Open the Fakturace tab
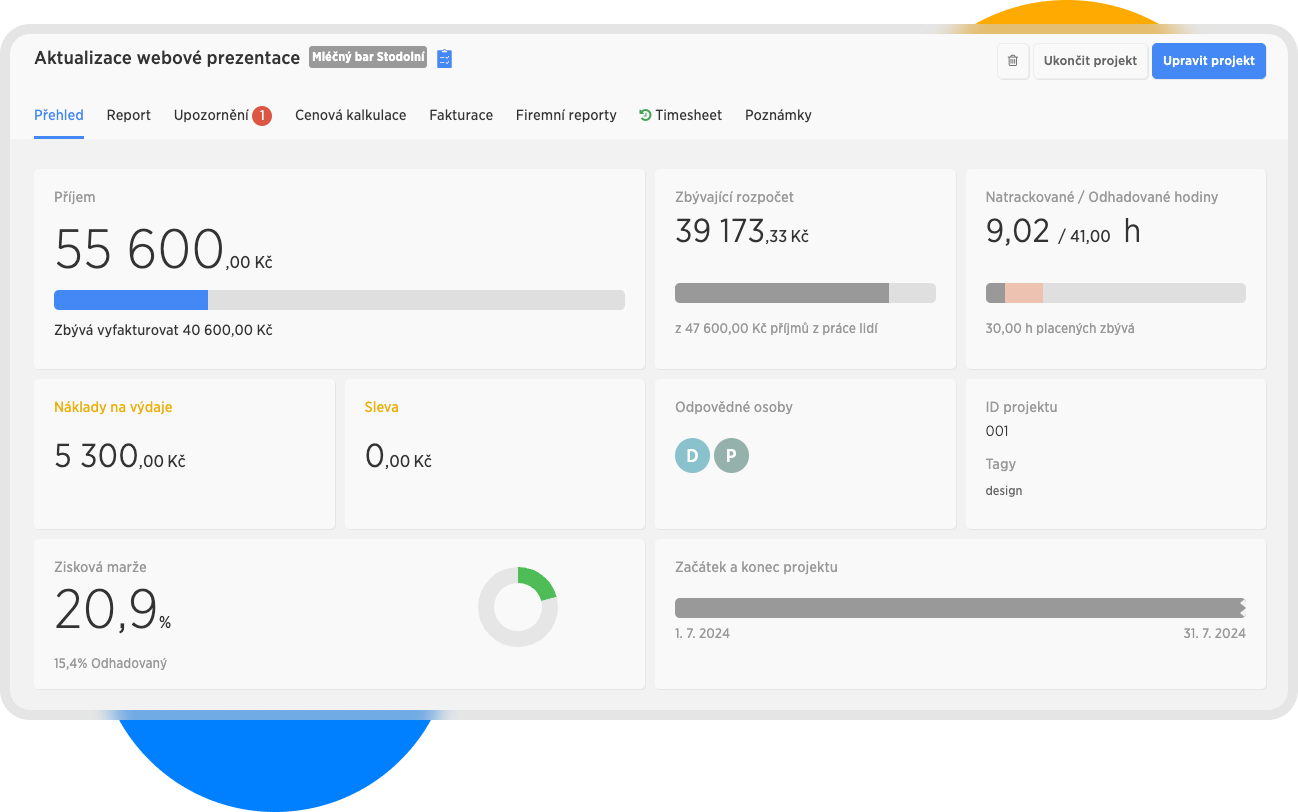This screenshot has width=1298, height=812. pyautogui.click(x=461, y=115)
